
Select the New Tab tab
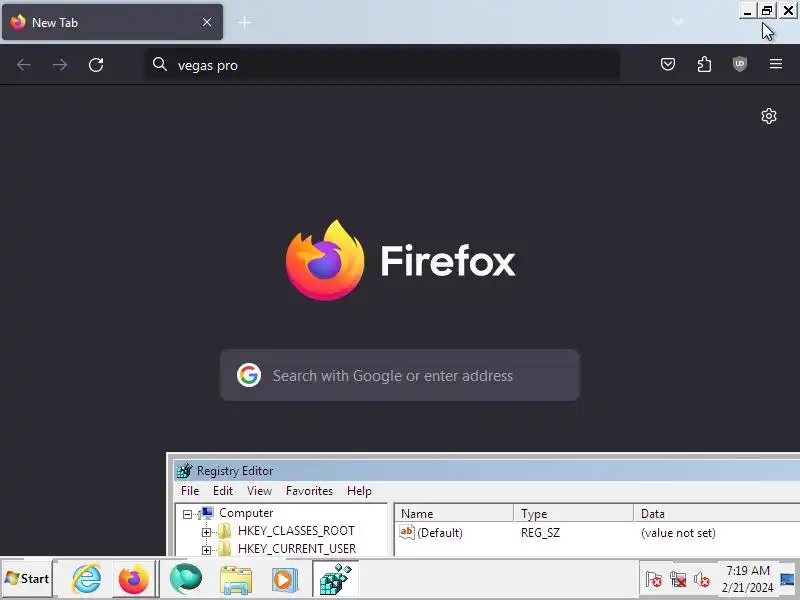tap(112, 22)
